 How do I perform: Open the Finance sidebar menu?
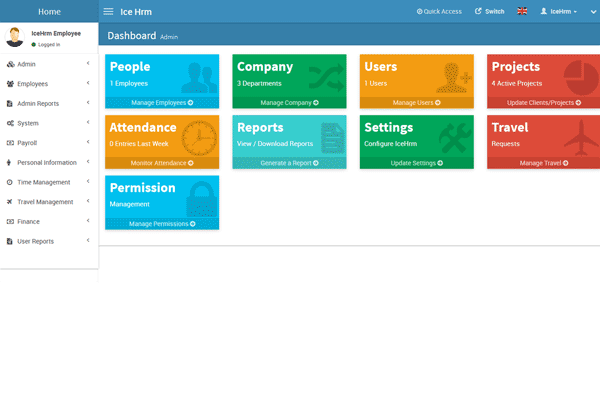(50, 221)
